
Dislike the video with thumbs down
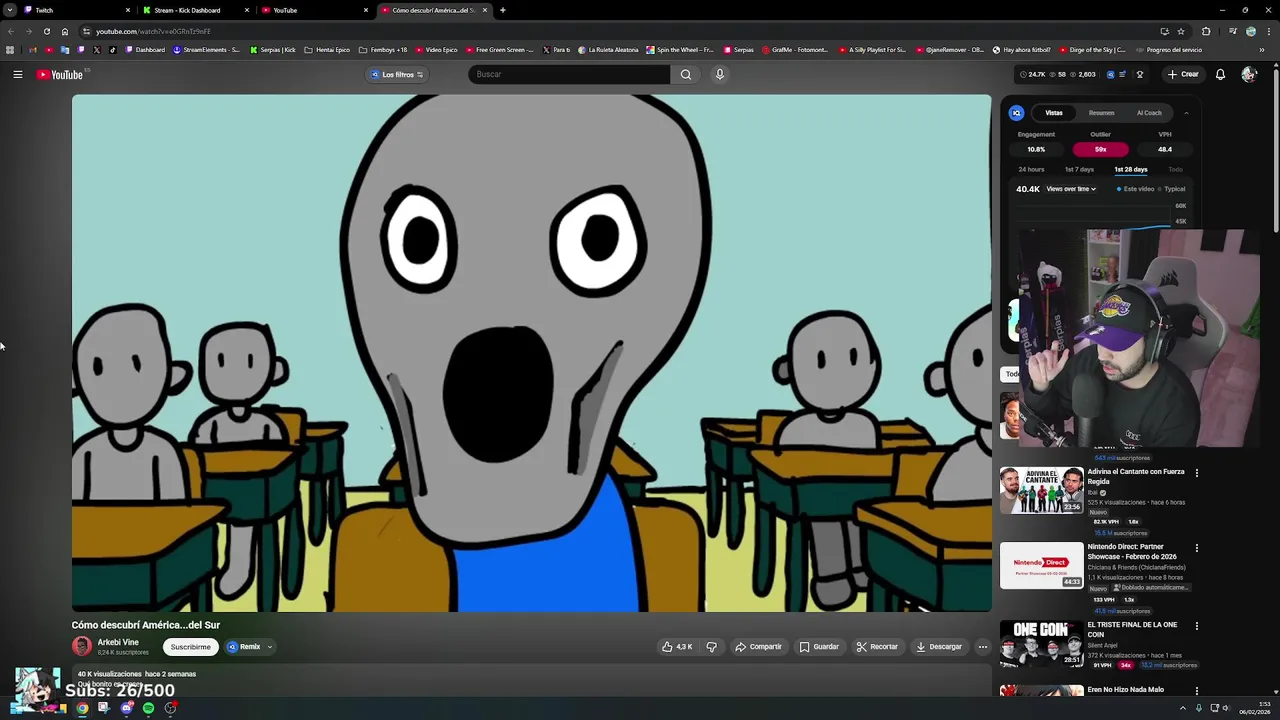[x=711, y=647]
